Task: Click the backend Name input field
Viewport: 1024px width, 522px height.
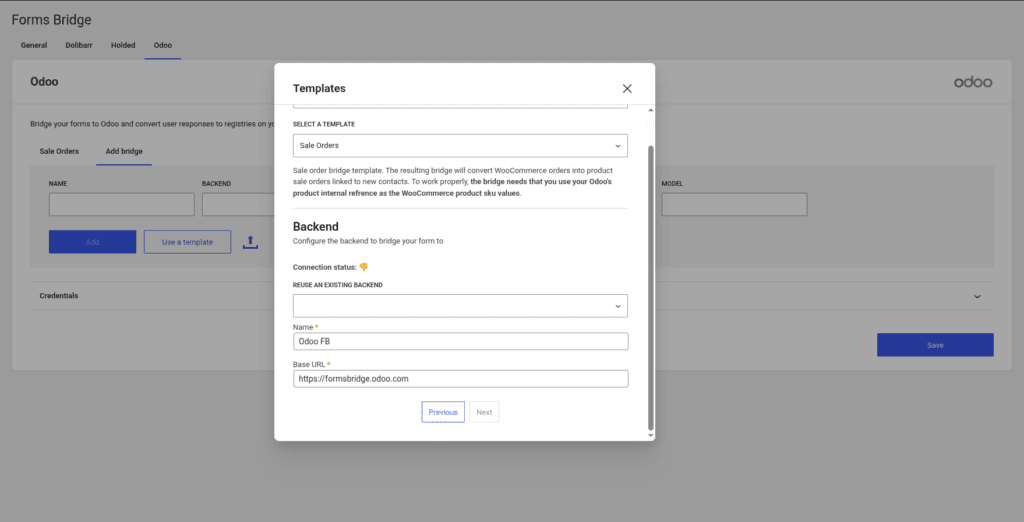Action: click(x=460, y=341)
